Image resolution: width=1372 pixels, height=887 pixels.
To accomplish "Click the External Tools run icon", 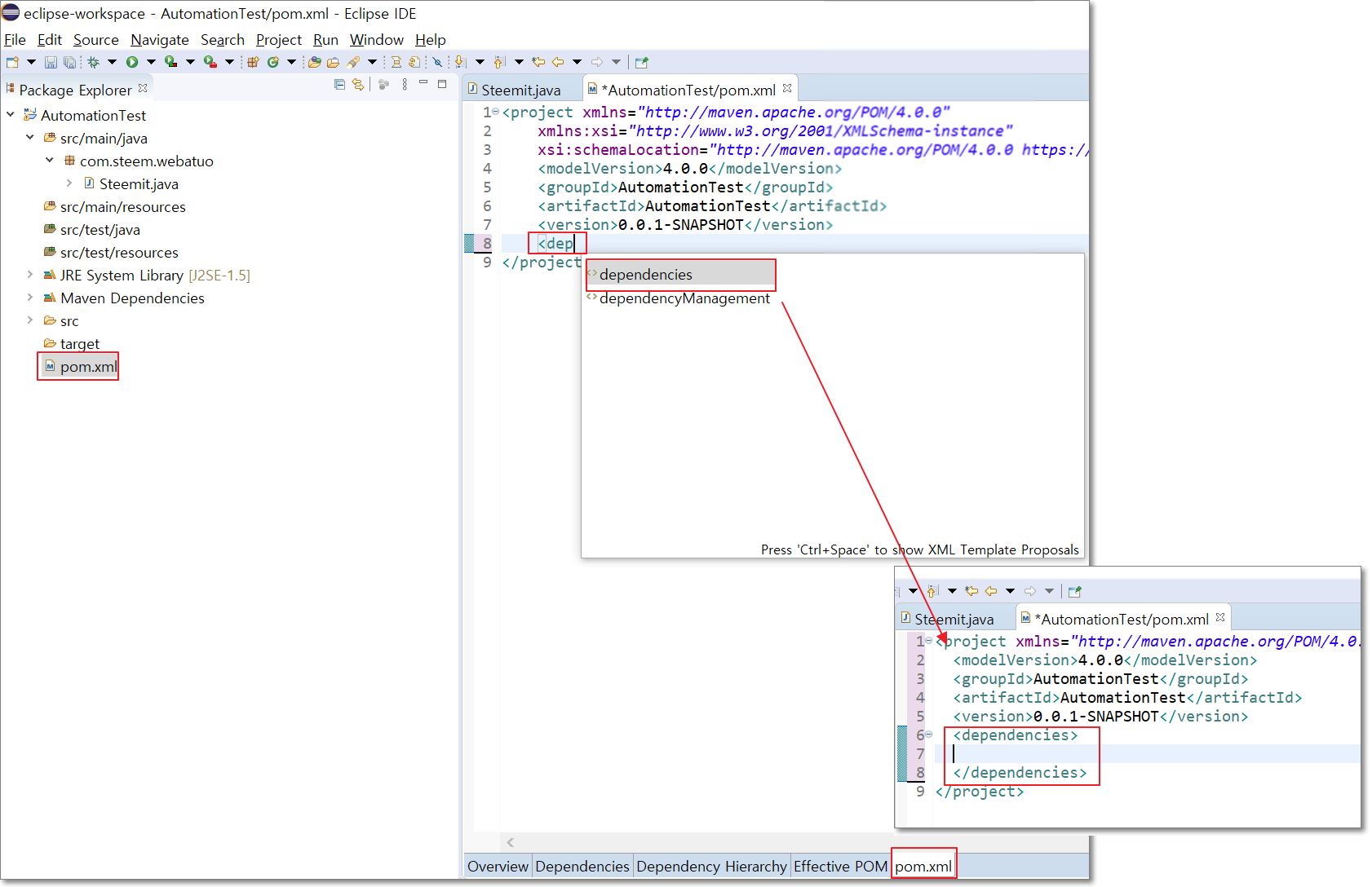I will [210, 62].
